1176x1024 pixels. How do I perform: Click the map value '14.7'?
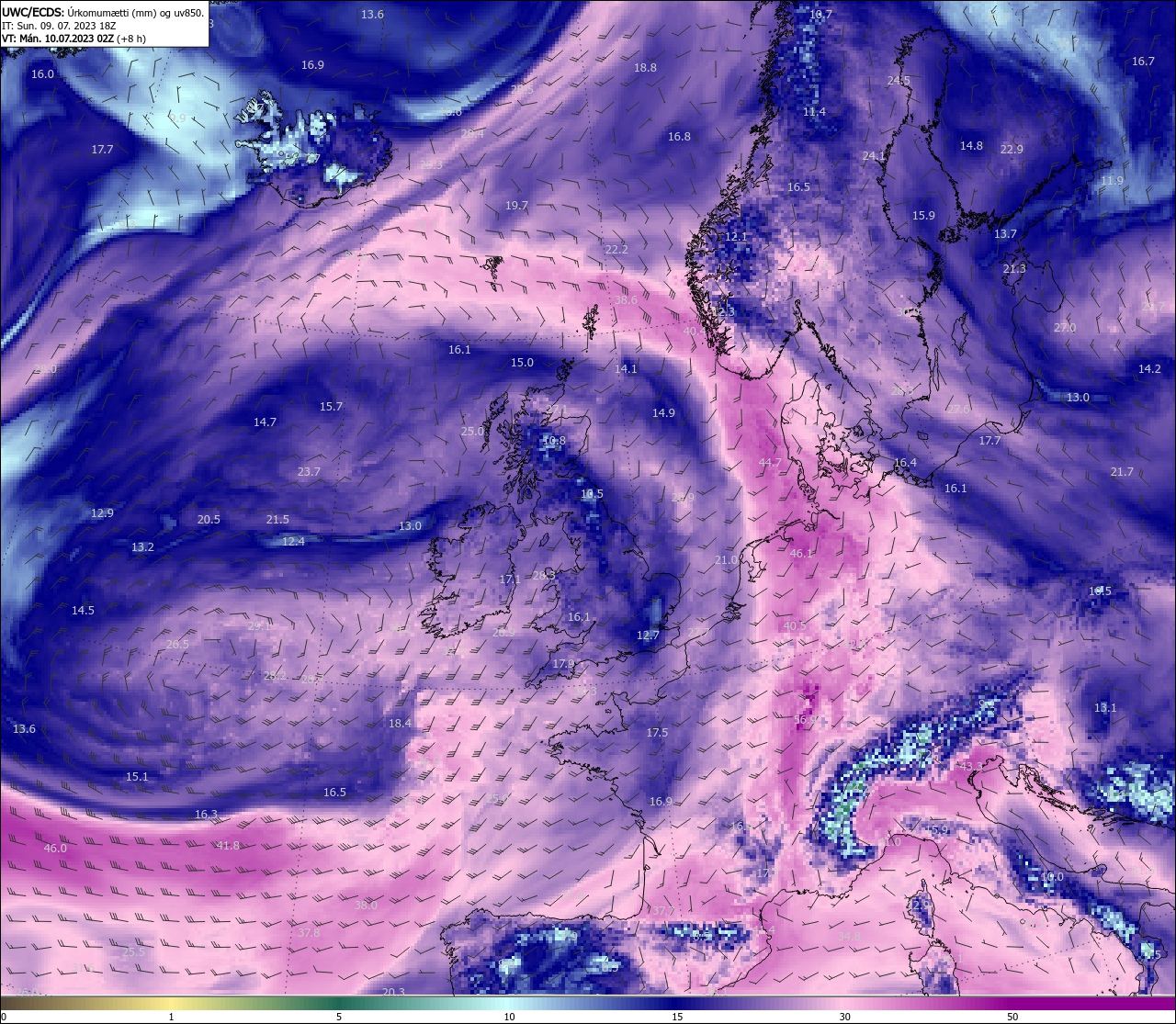pos(265,422)
